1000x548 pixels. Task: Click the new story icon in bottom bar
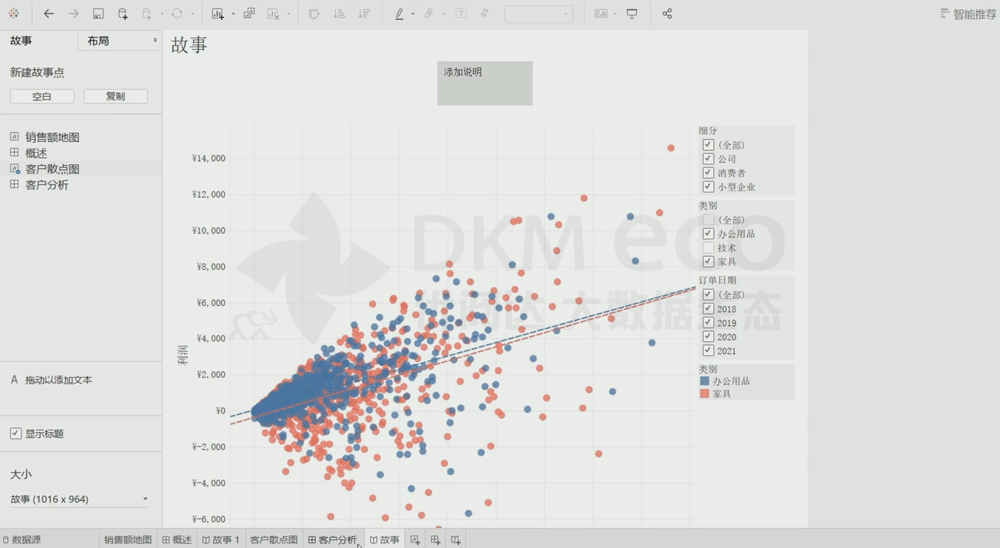[x=455, y=540]
